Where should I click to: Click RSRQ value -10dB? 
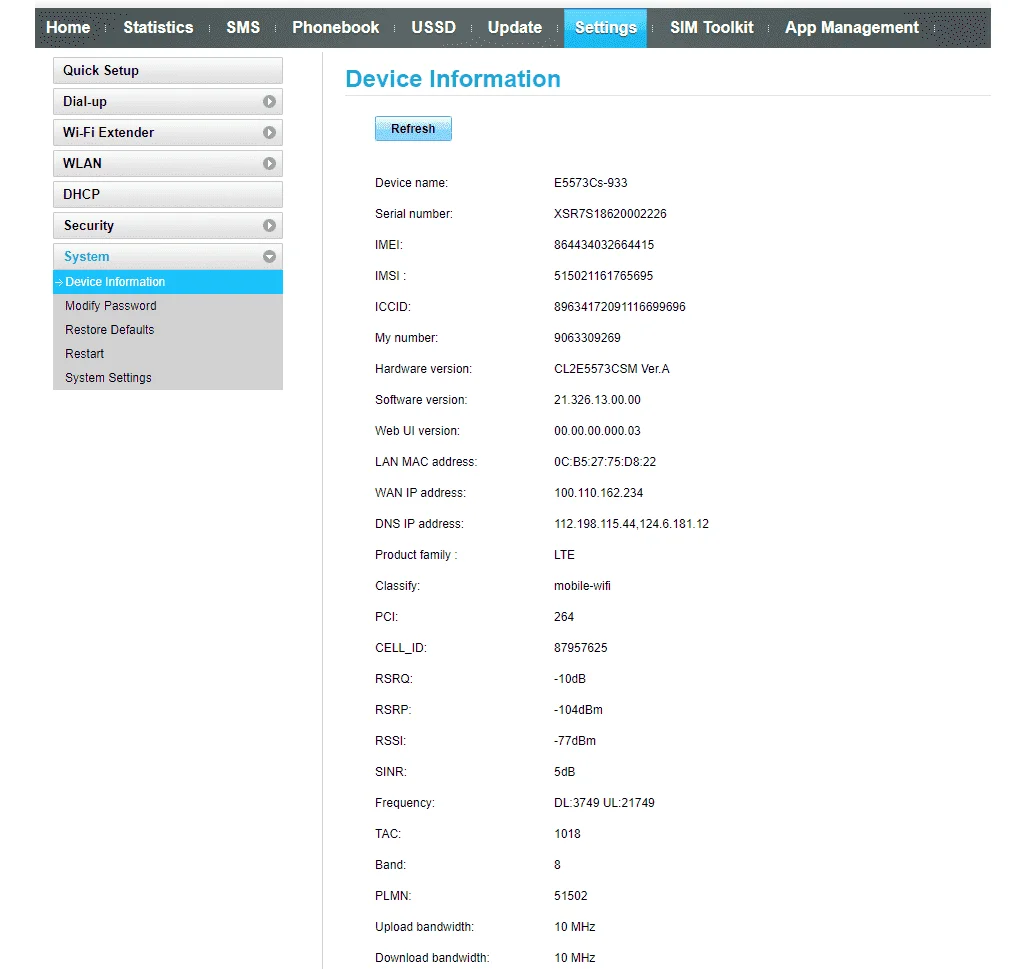click(570, 679)
